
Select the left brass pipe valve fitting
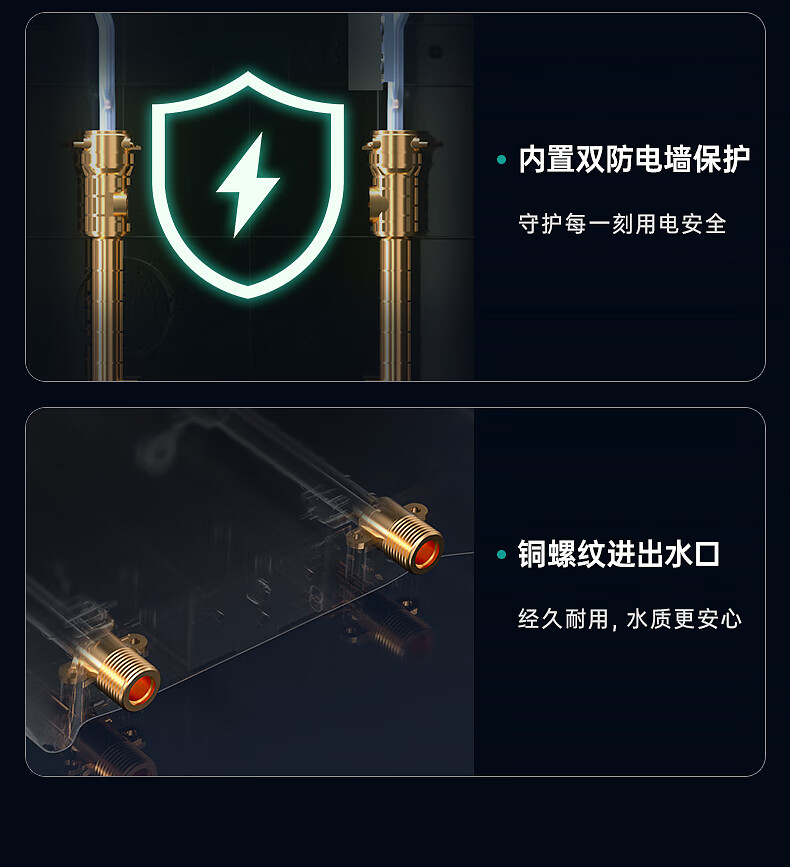pyautogui.click(x=106, y=184)
